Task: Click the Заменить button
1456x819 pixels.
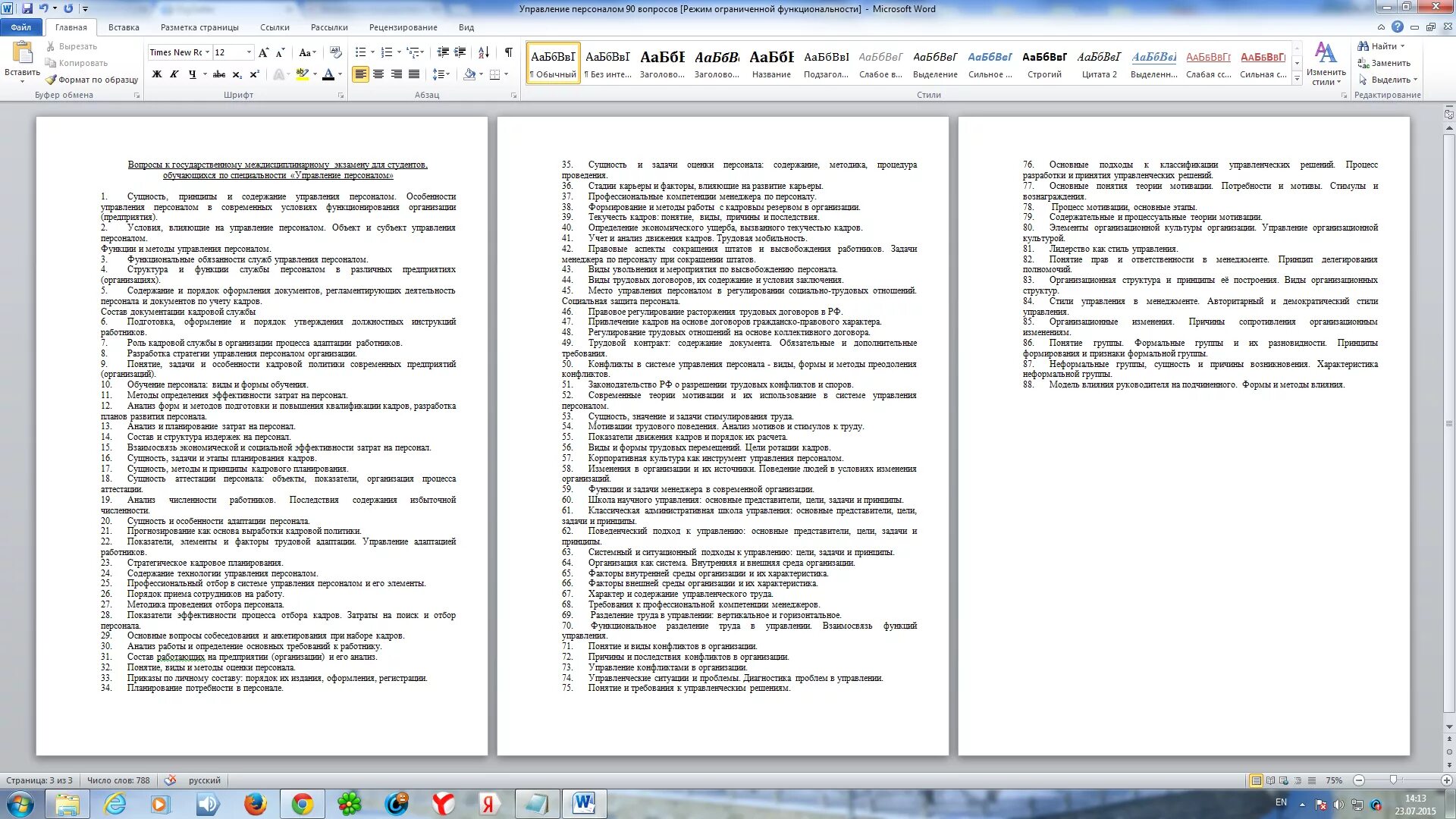Action: pos(1385,63)
